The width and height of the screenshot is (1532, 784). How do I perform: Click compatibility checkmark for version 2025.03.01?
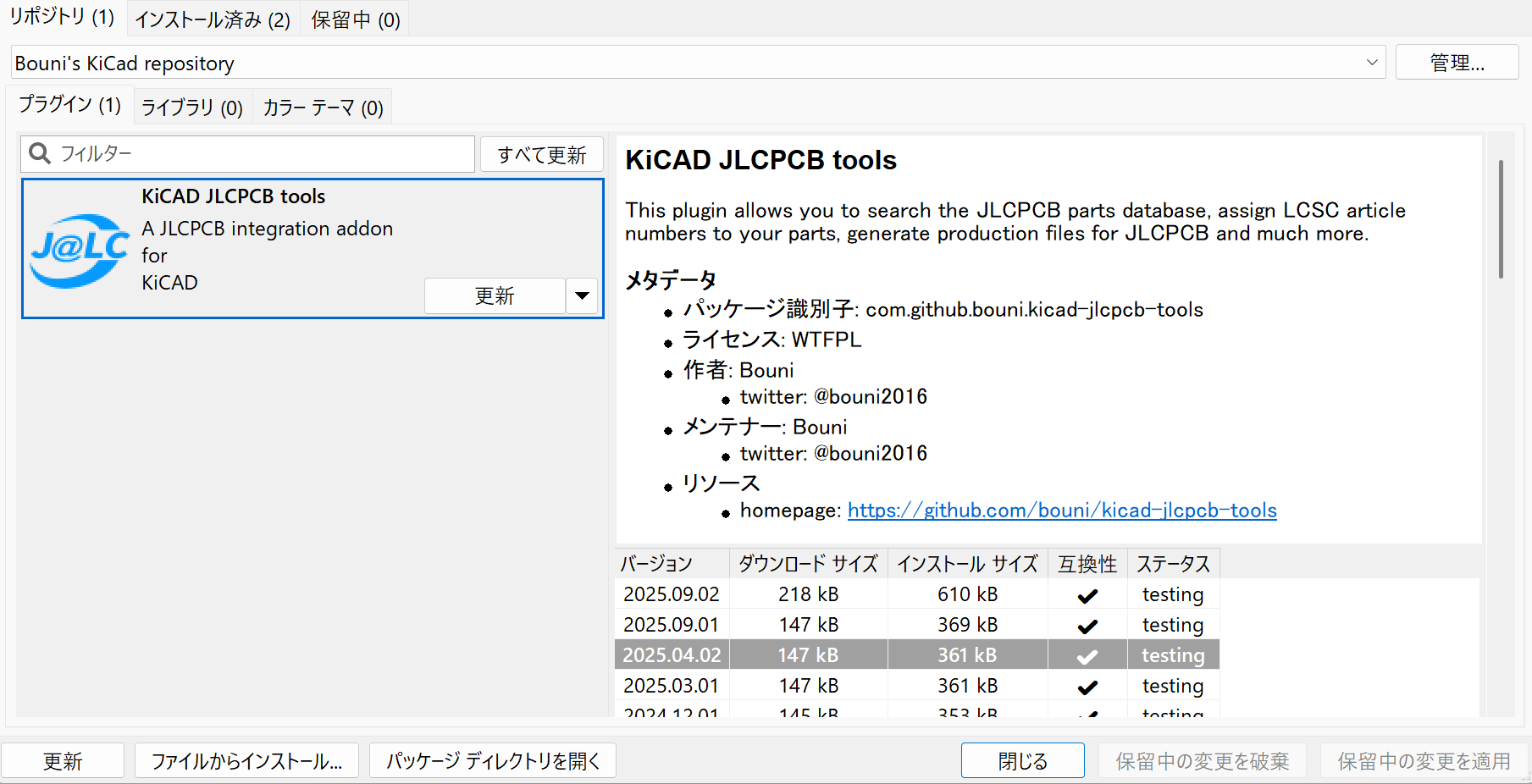pos(1087,687)
